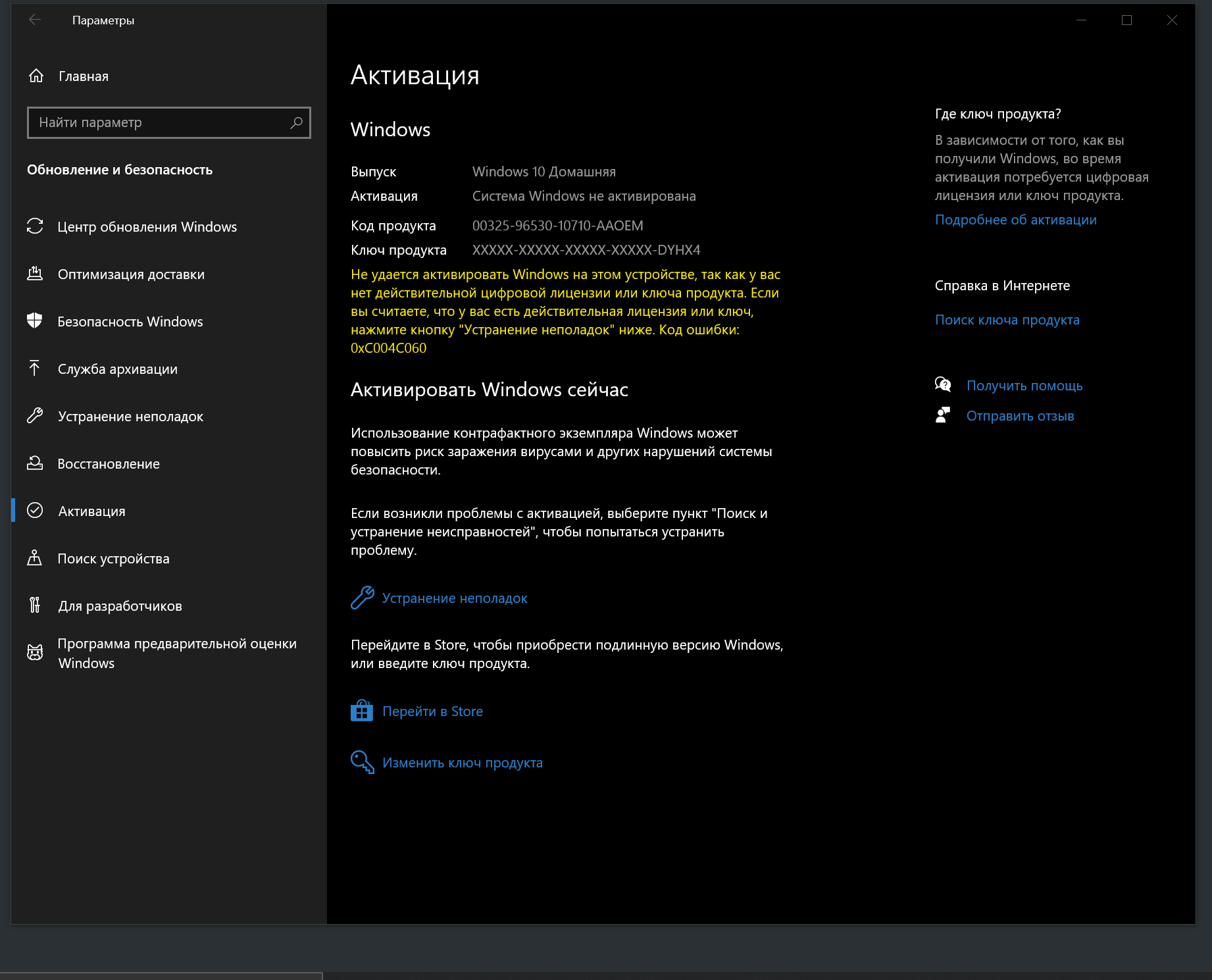
Task: Click Система Windows не активирована status text
Action: 584,195
